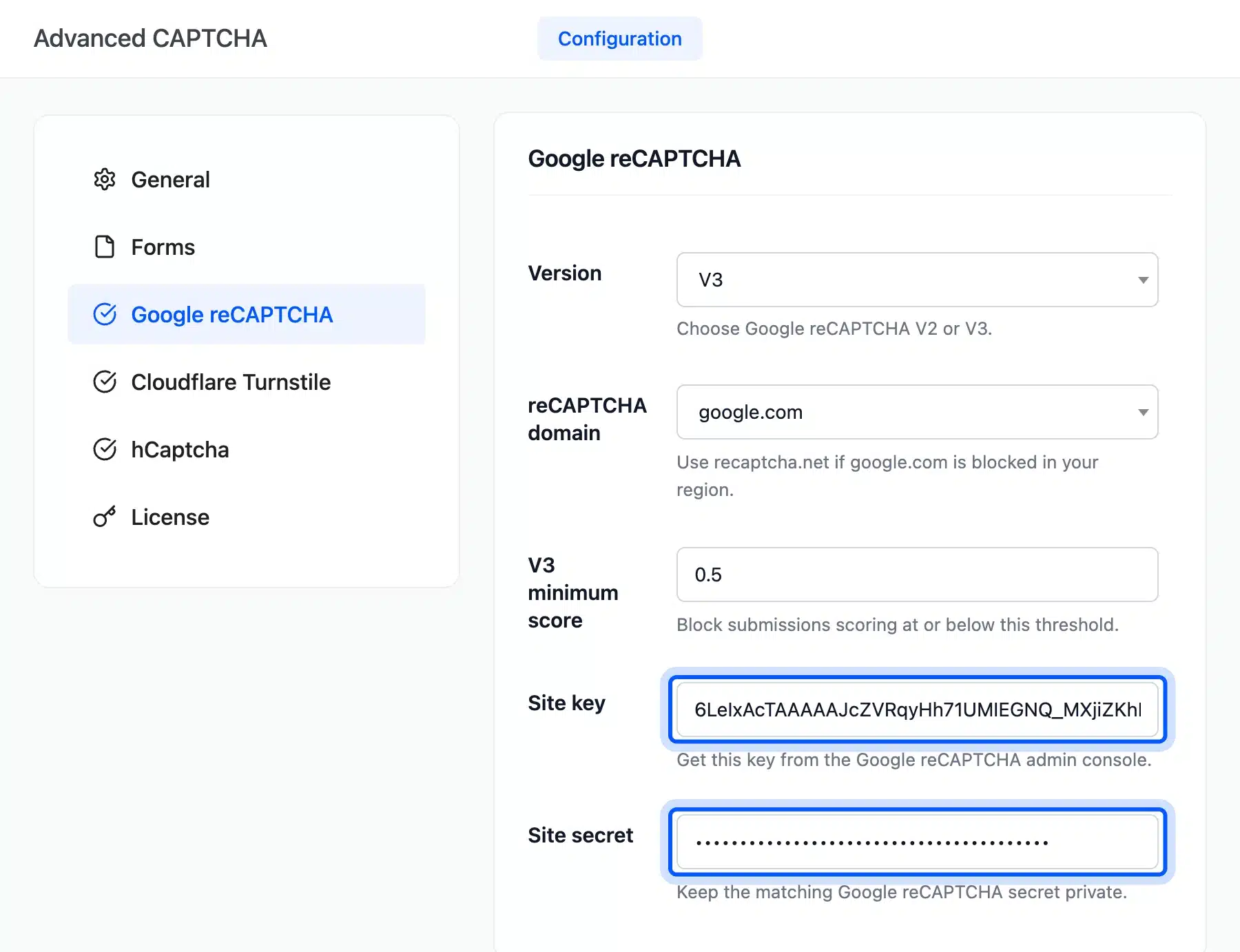Click the Forms document icon

105,247
